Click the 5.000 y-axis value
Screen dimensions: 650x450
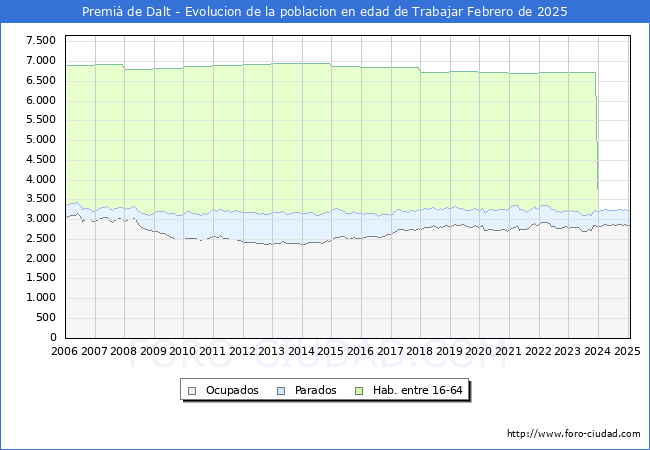(x=41, y=140)
